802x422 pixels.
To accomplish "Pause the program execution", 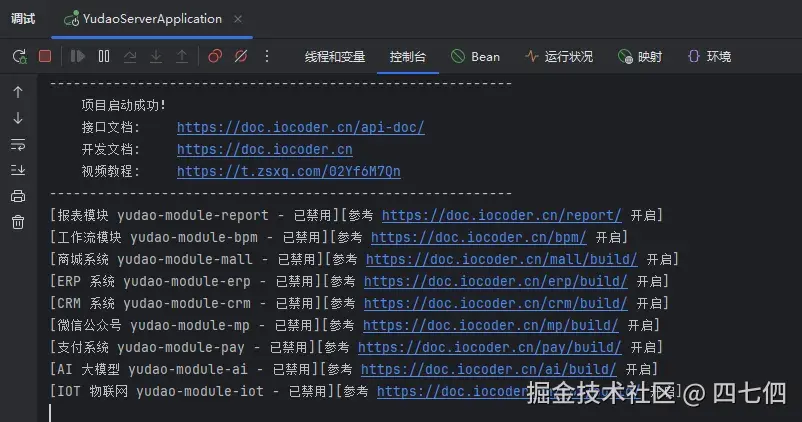I will tap(104, 56).
